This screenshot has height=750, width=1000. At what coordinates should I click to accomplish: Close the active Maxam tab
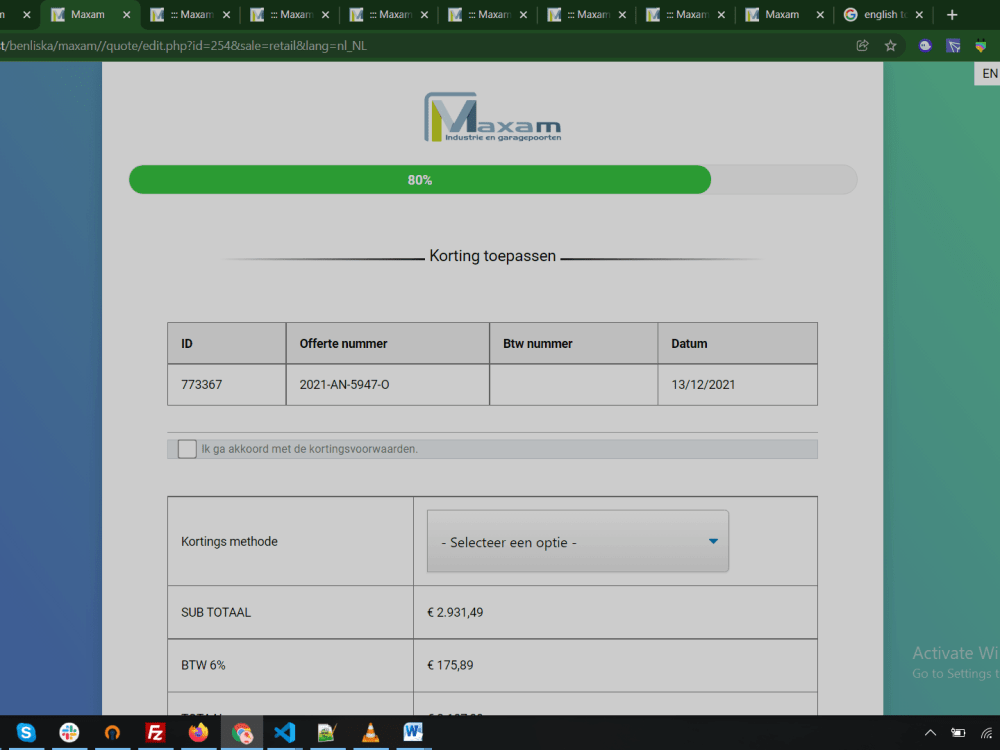126,14
